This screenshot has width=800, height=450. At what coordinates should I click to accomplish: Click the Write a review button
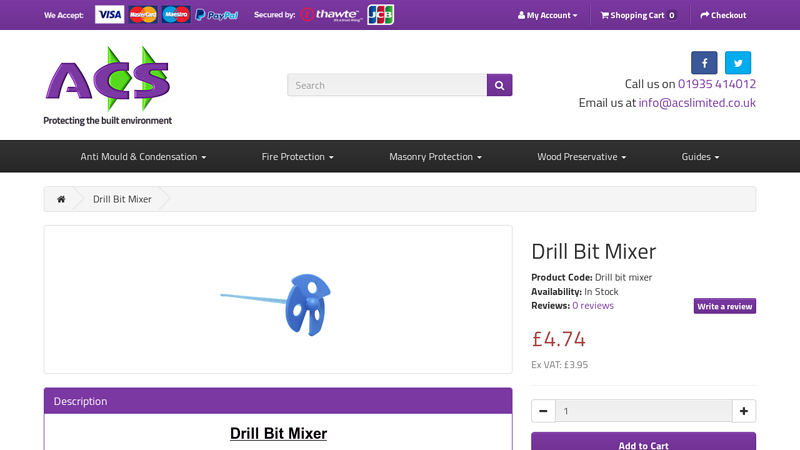(x=724, y=306)
